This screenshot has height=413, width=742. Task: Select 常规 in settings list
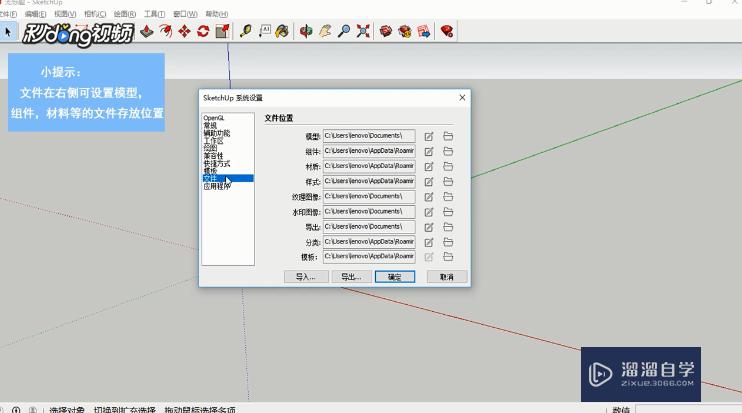(210, 125)
